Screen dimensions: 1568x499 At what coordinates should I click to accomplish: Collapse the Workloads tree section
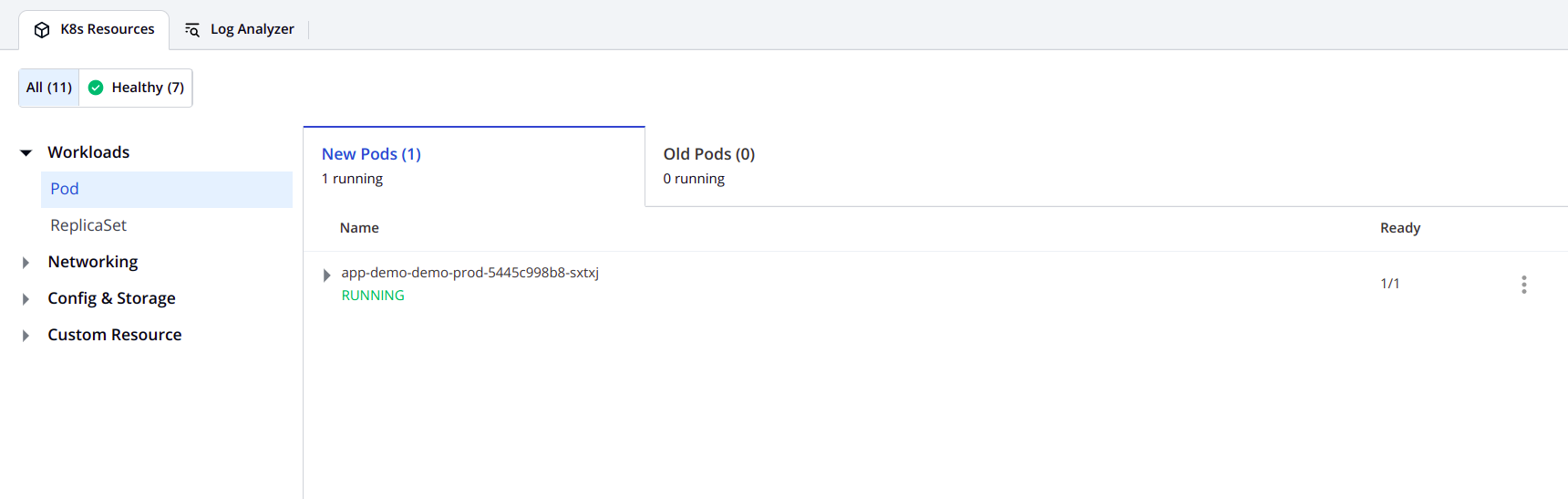click(x=26, y=153)
